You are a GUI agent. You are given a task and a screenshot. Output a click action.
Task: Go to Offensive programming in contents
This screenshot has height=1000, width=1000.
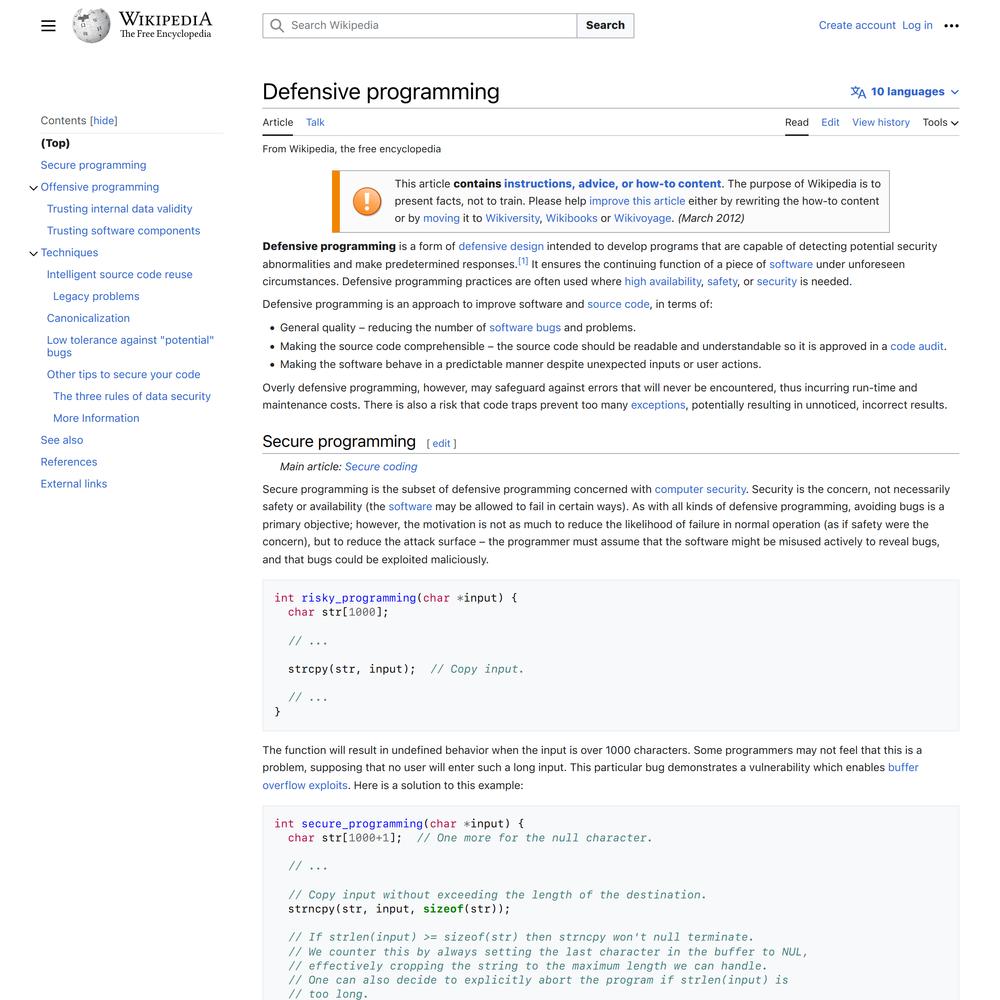click(99, 187)
